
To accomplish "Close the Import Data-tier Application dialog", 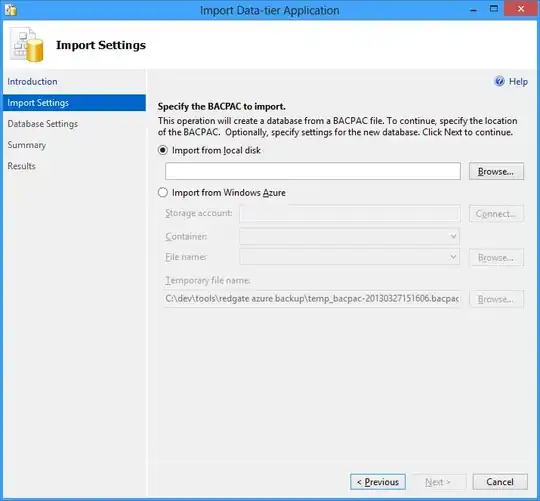I will pos(521,9).
